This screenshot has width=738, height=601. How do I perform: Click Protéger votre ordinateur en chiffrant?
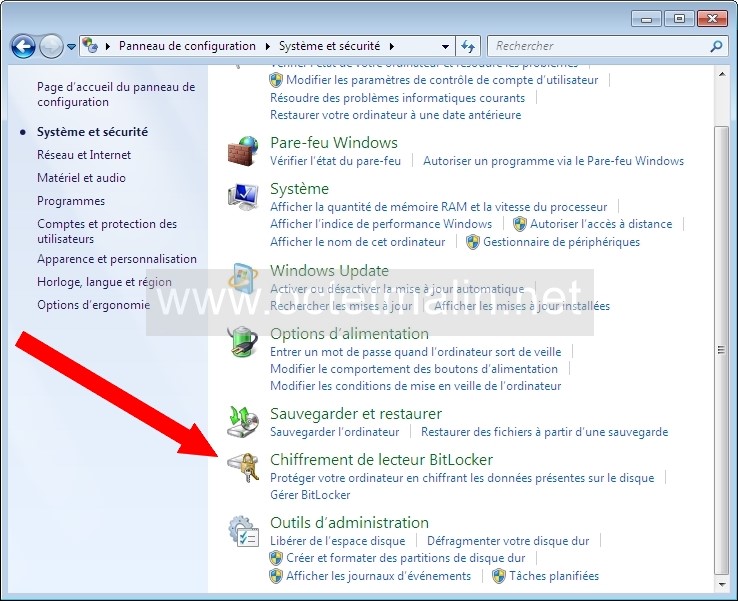tap(462, 478)
